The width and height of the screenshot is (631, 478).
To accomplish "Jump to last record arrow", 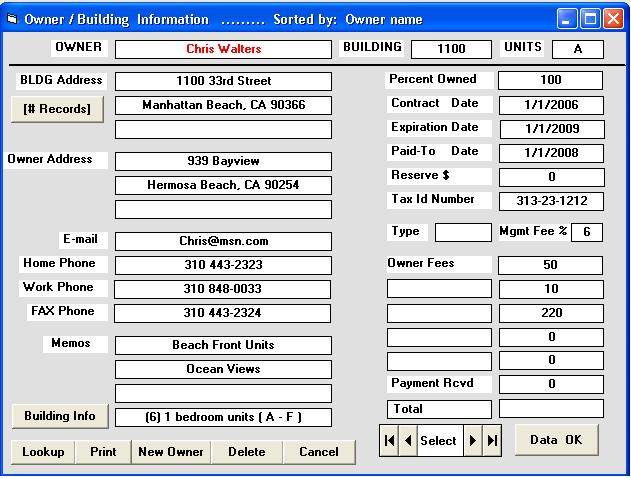I will coord(491,441).
